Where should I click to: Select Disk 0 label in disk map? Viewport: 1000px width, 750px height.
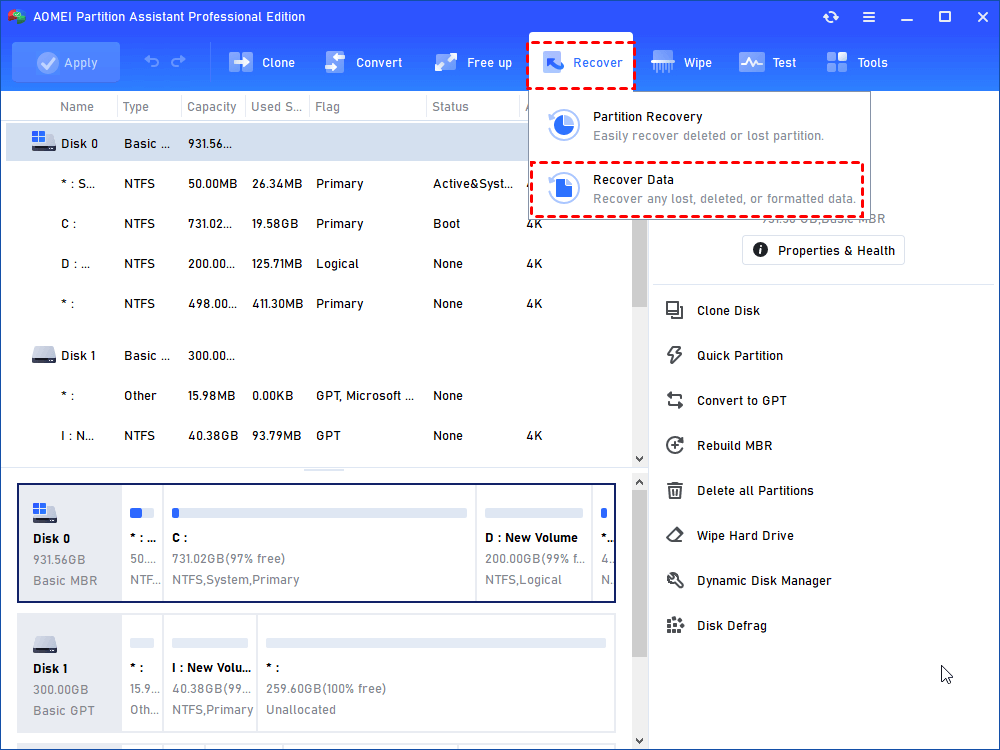(70, 543)
